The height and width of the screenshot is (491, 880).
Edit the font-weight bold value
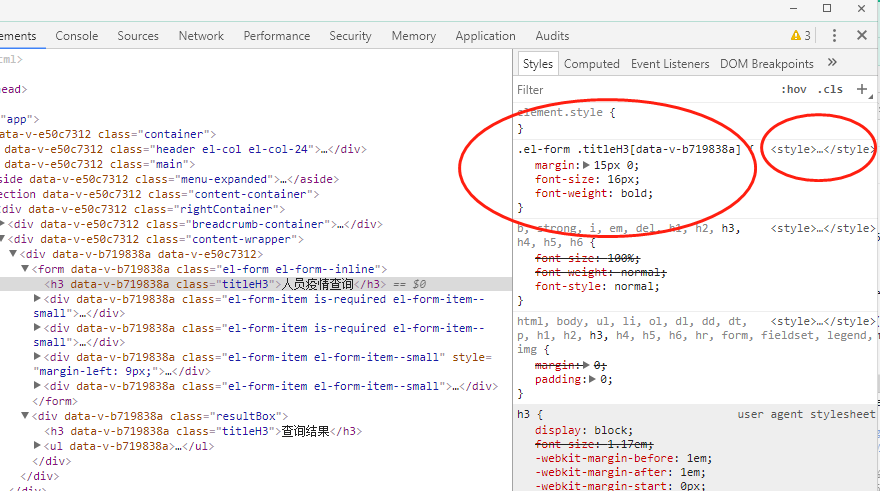[634, 194]
